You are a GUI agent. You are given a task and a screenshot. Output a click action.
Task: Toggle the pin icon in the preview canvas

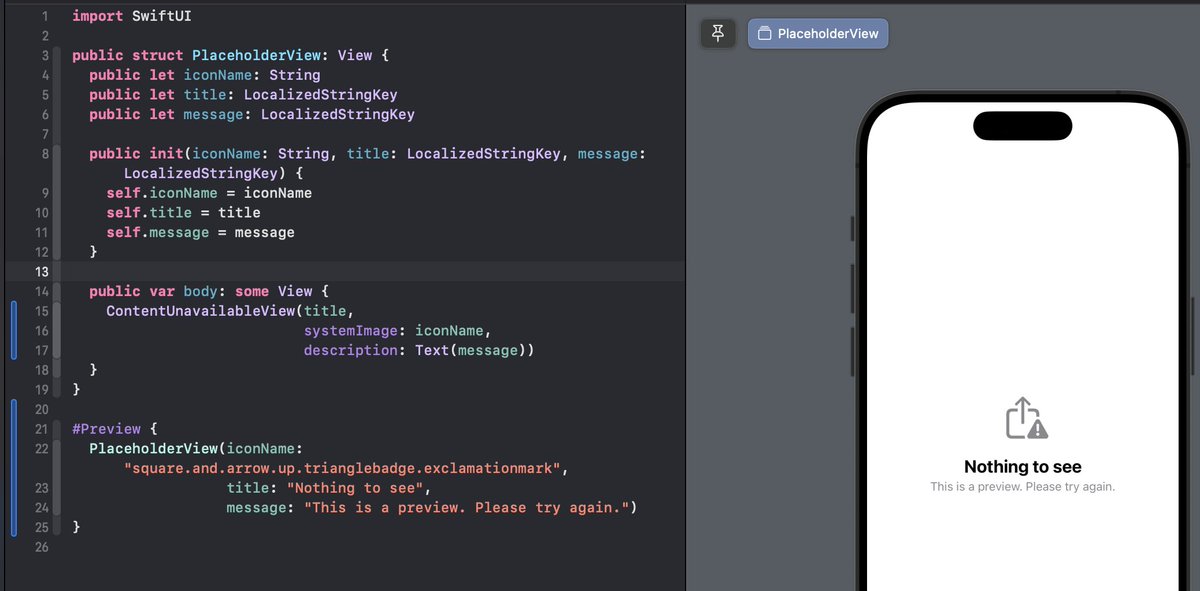(x=717, y=33)
